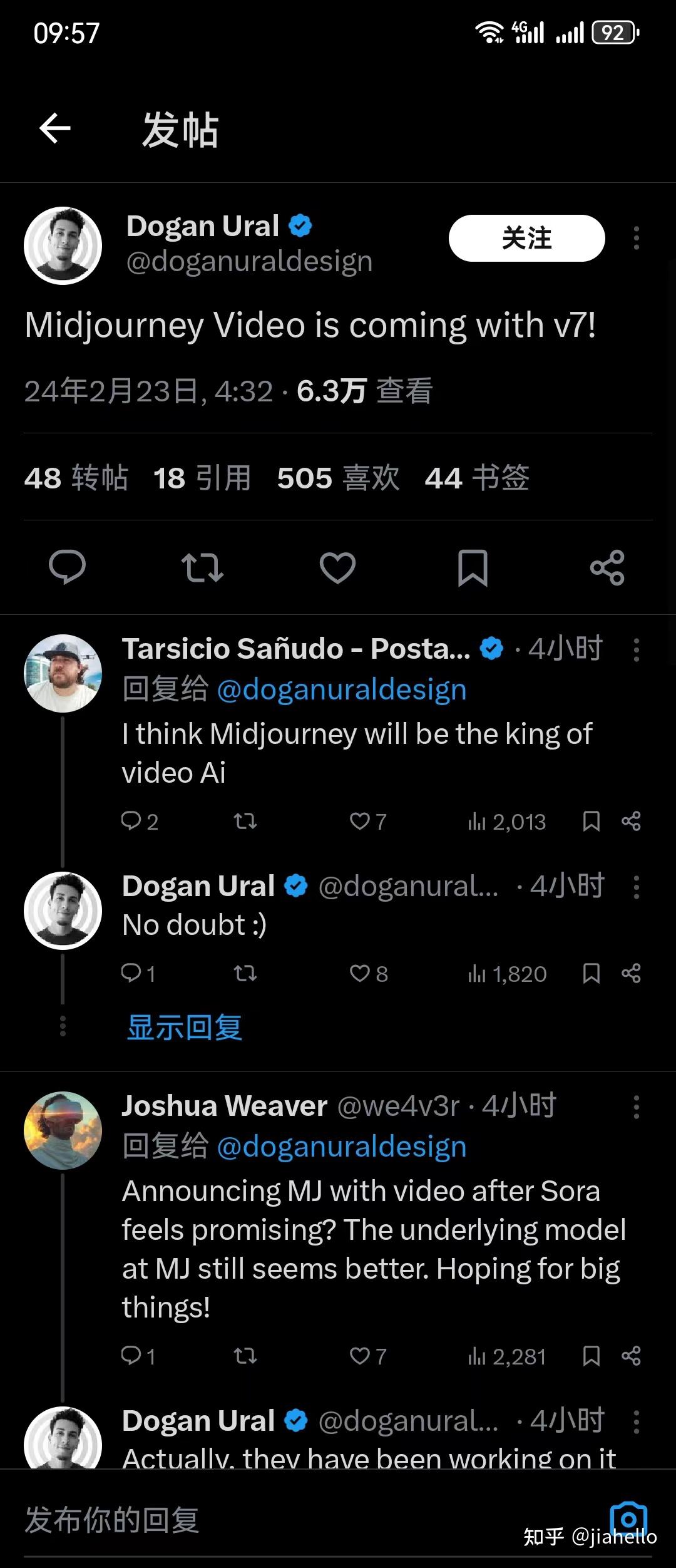View analytics on Tarsicio's reply showing 2,013
Screen dimensions: 676x1568
pos(508,822)
